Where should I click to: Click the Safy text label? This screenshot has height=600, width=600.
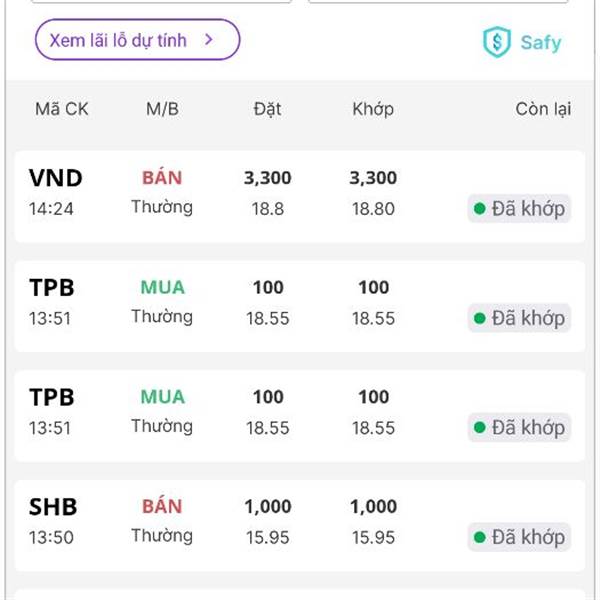[x=541, y=42]
